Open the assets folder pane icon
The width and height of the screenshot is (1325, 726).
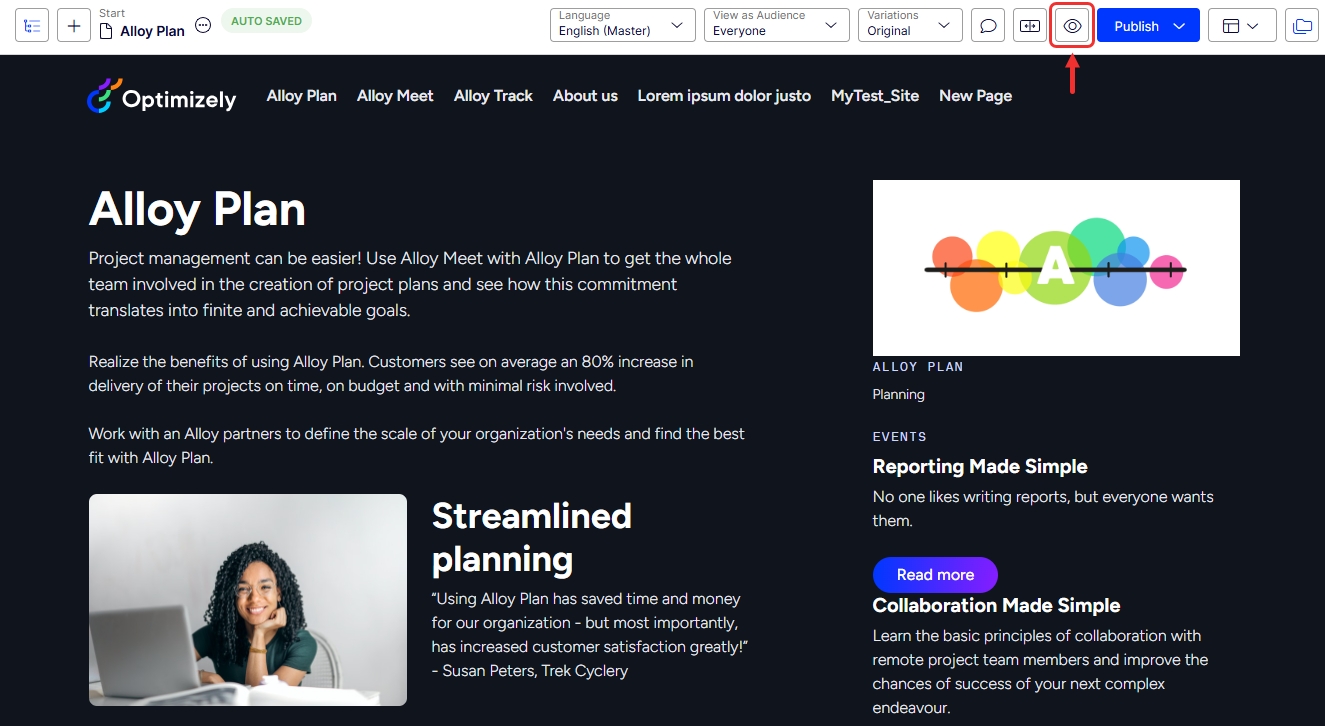click(1302, 26)
